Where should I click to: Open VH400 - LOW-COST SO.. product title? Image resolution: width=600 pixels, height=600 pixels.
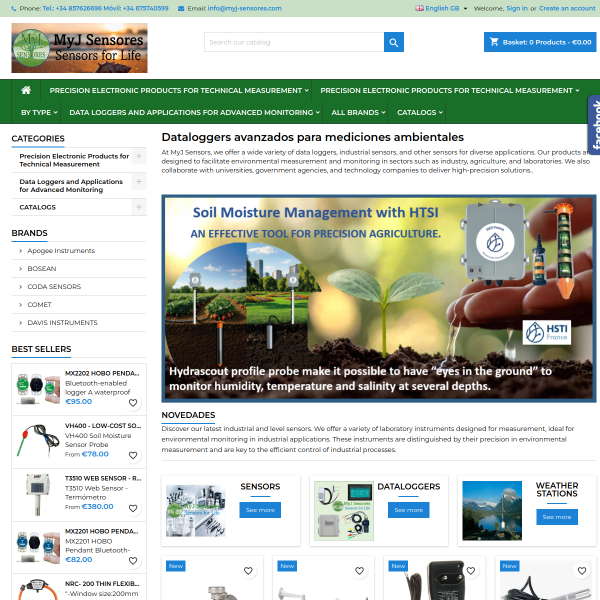click(x=103, y=426)
